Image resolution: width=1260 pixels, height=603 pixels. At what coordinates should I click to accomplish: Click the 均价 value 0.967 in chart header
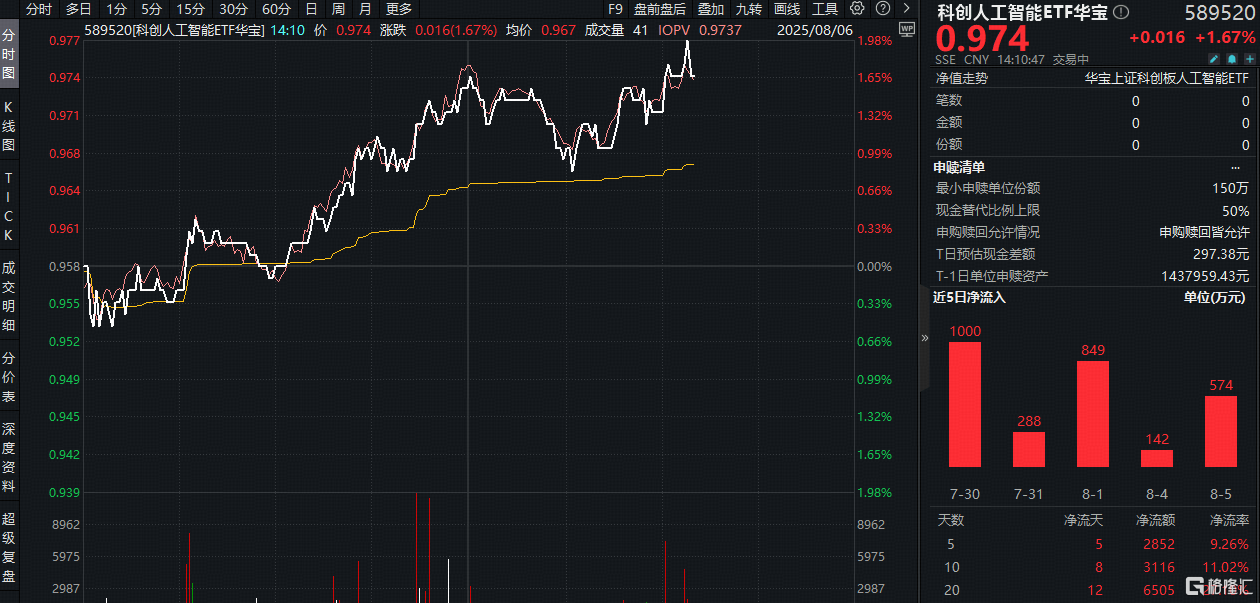click(558, 30)
